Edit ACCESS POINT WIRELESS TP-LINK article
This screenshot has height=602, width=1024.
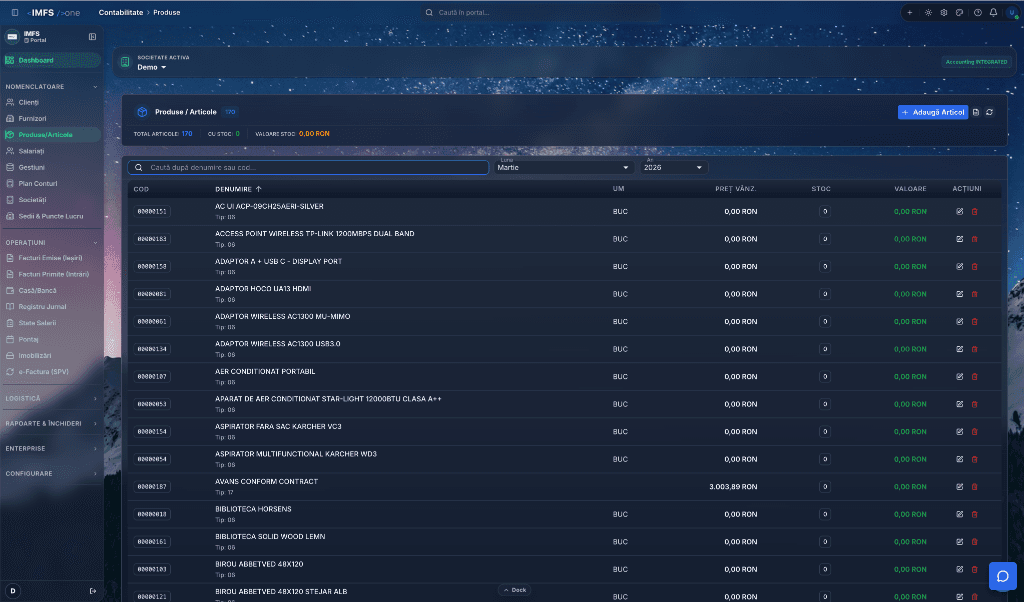[x=959, y=239]
